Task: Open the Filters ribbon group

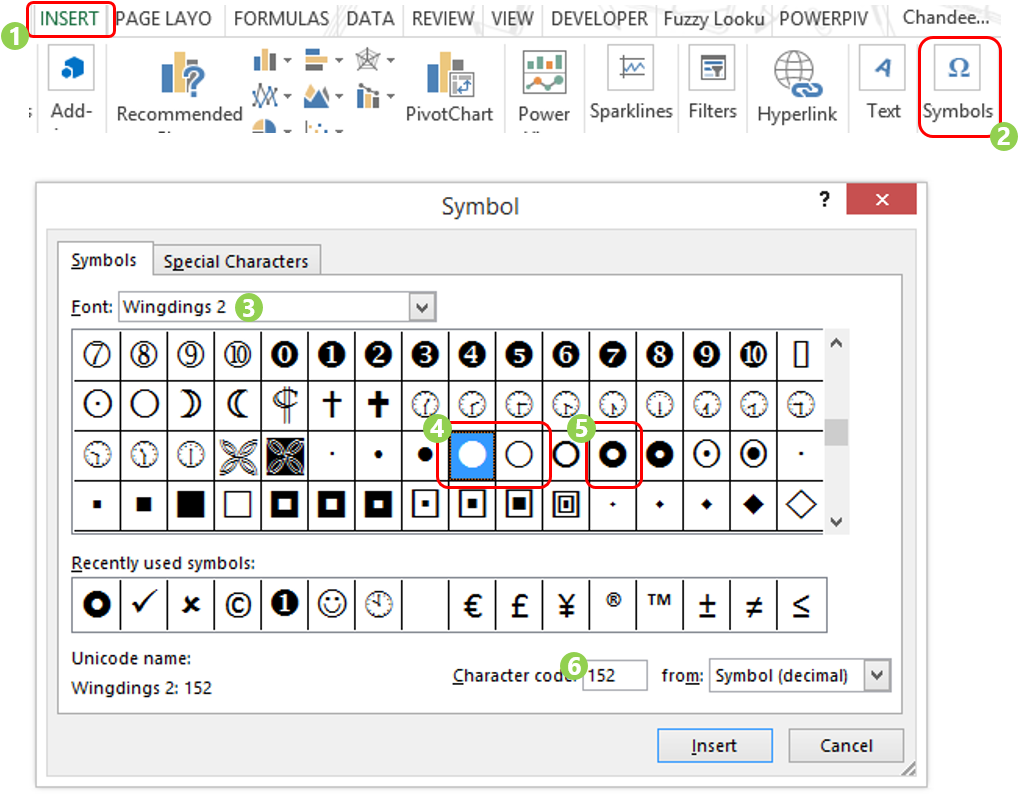Action: (712, 85)
